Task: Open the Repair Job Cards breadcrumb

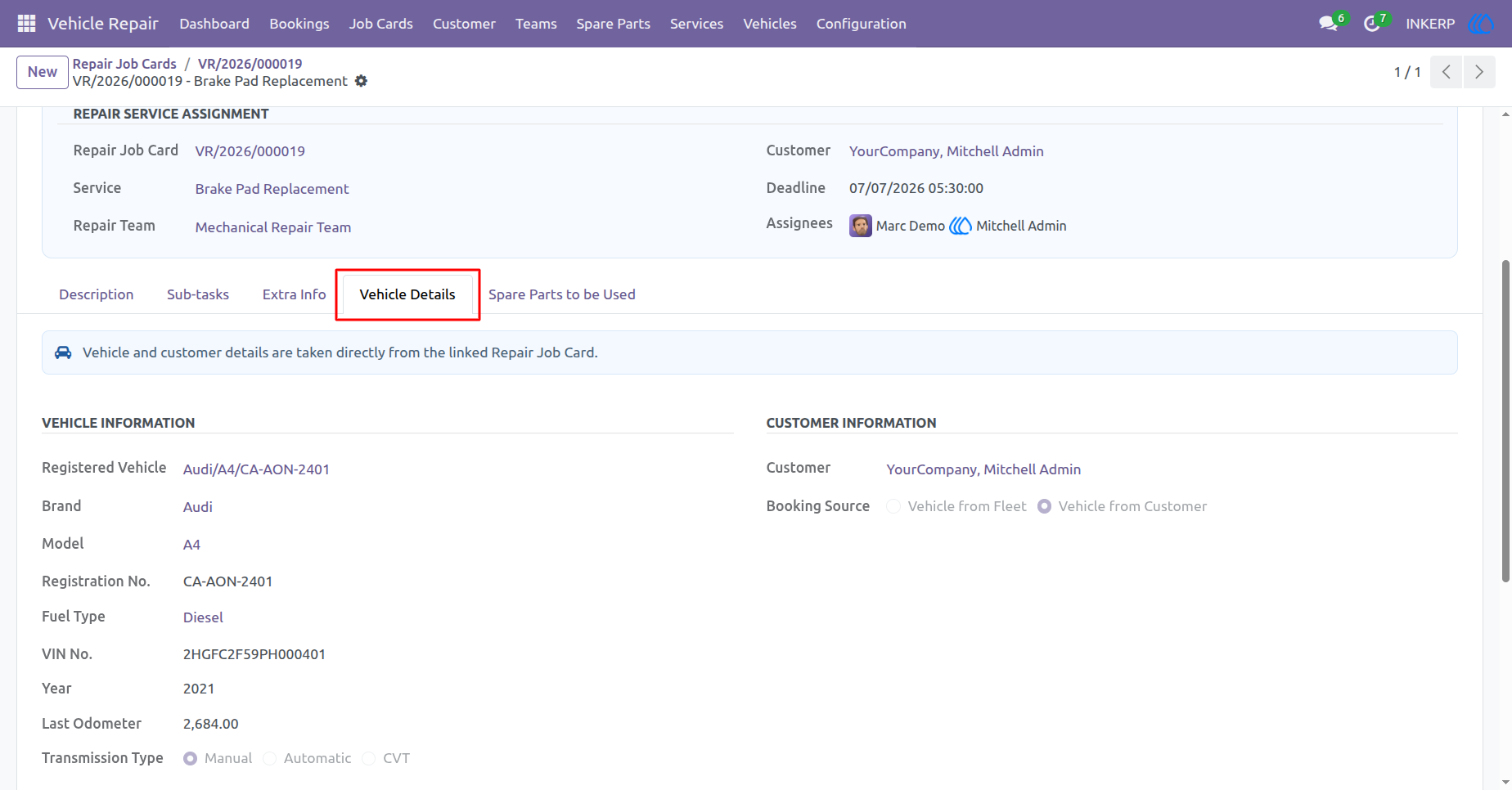Action: pyautogui.click(x=124, y=64)
